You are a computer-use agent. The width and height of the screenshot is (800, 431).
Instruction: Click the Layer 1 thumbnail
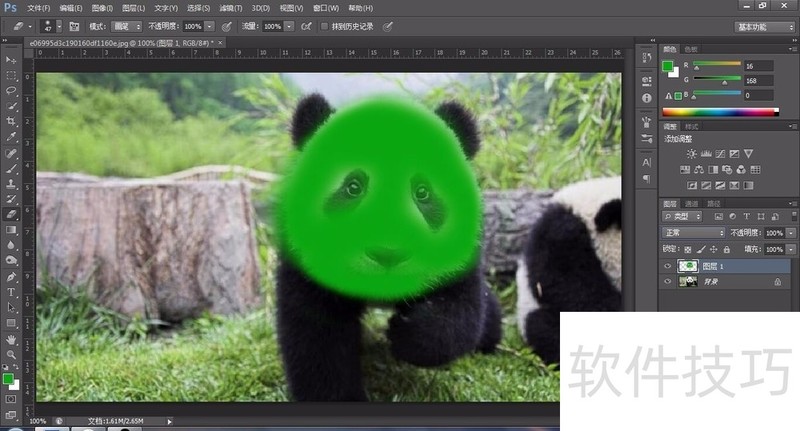point(687,266)
